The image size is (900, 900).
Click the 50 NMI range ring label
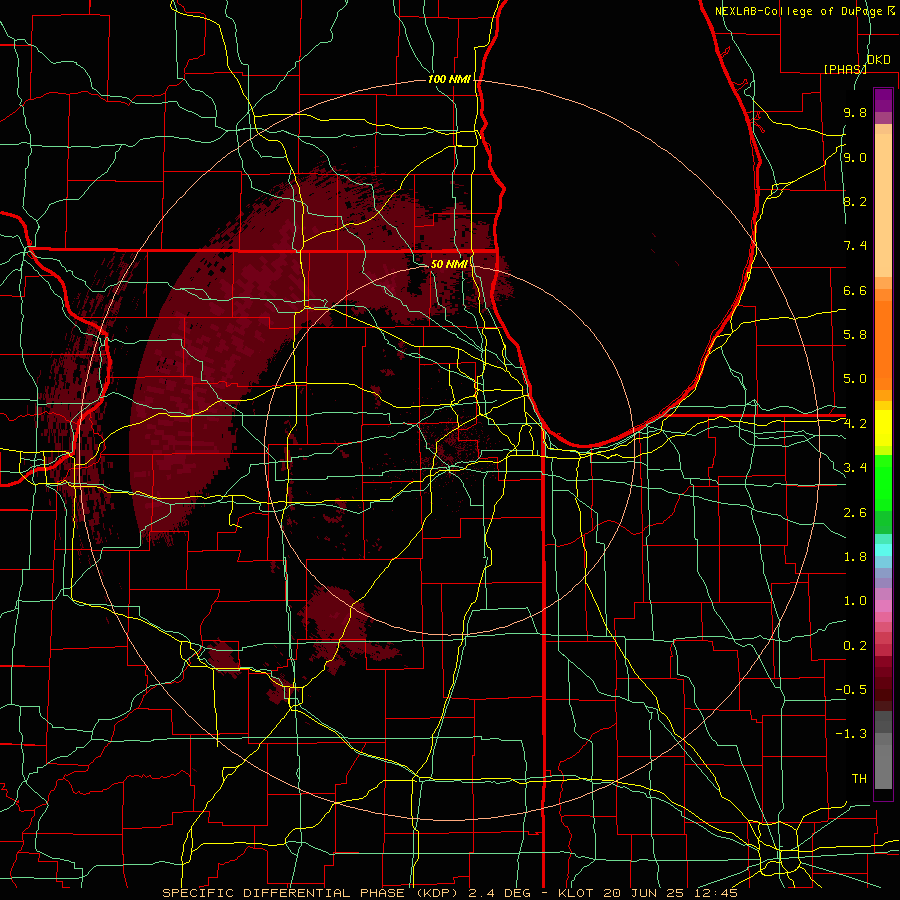(449, 264)
